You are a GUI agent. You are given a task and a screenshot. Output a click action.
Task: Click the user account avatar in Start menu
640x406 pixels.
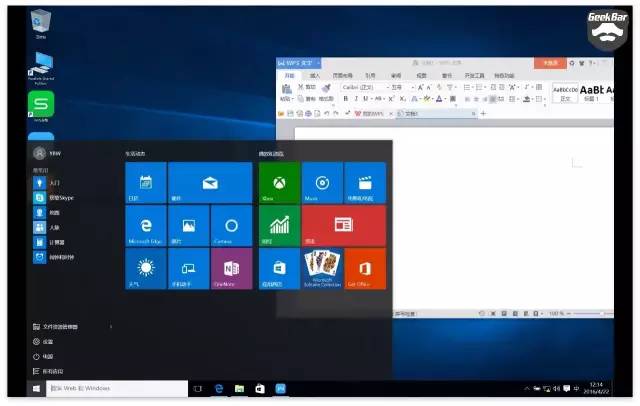click(40, 153)
